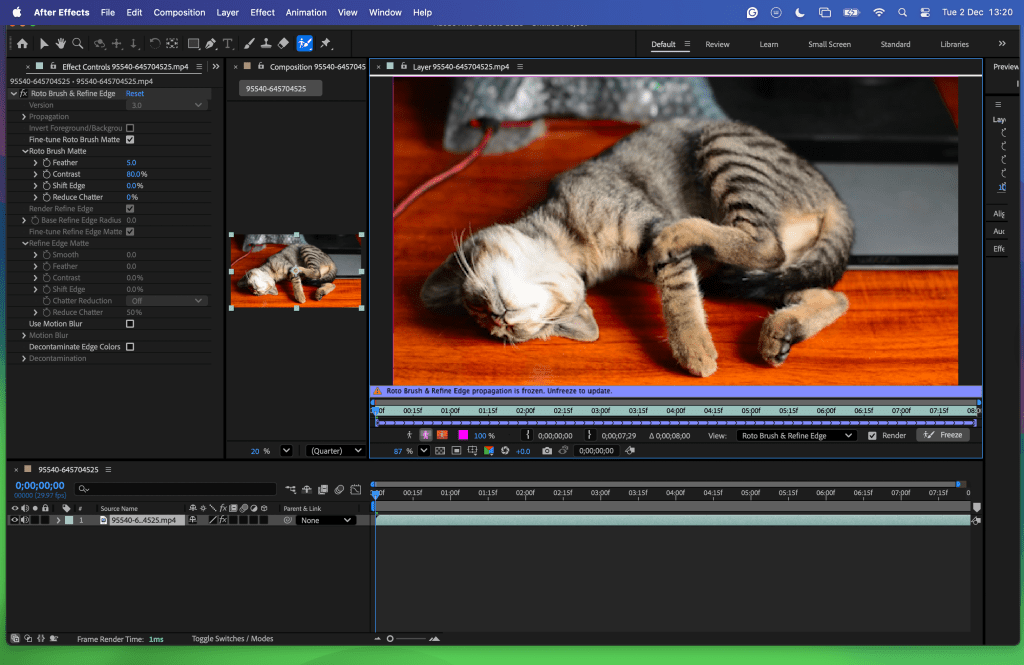Click the snapshot camera icon in viewer
Viewport: 1024px width, 665px height.
point(547,451)
